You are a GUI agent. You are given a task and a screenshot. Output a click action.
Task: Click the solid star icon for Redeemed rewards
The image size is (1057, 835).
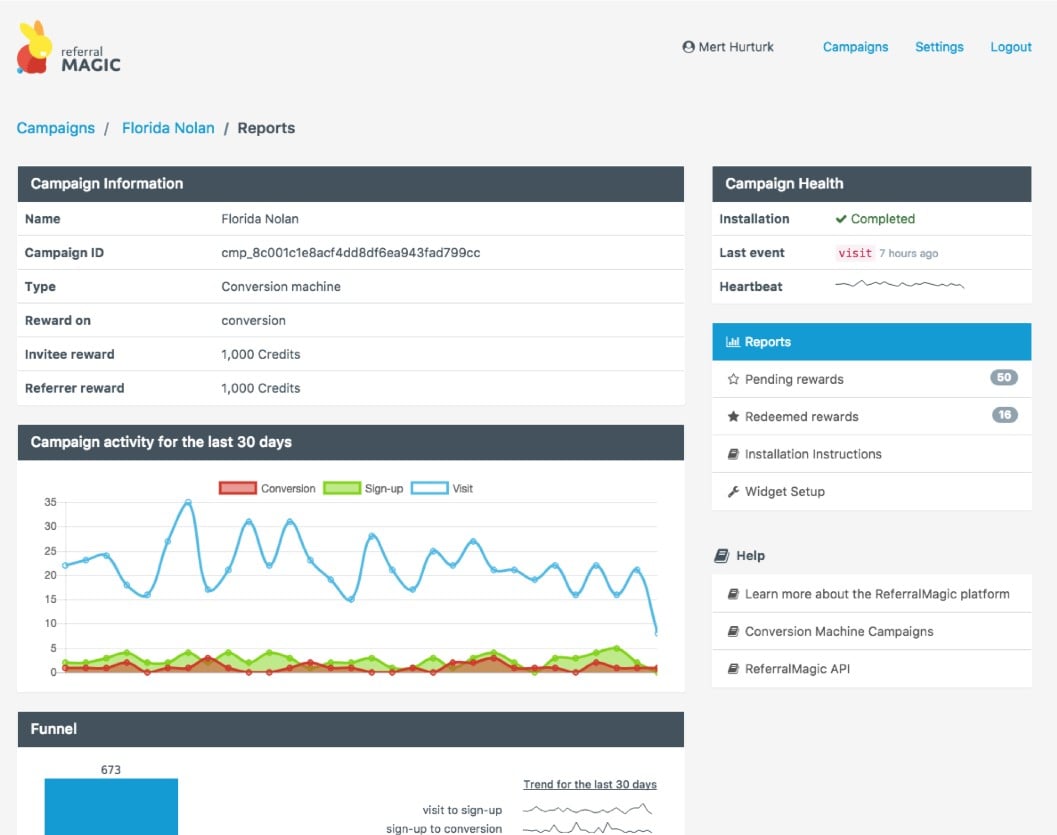[733, 416]
